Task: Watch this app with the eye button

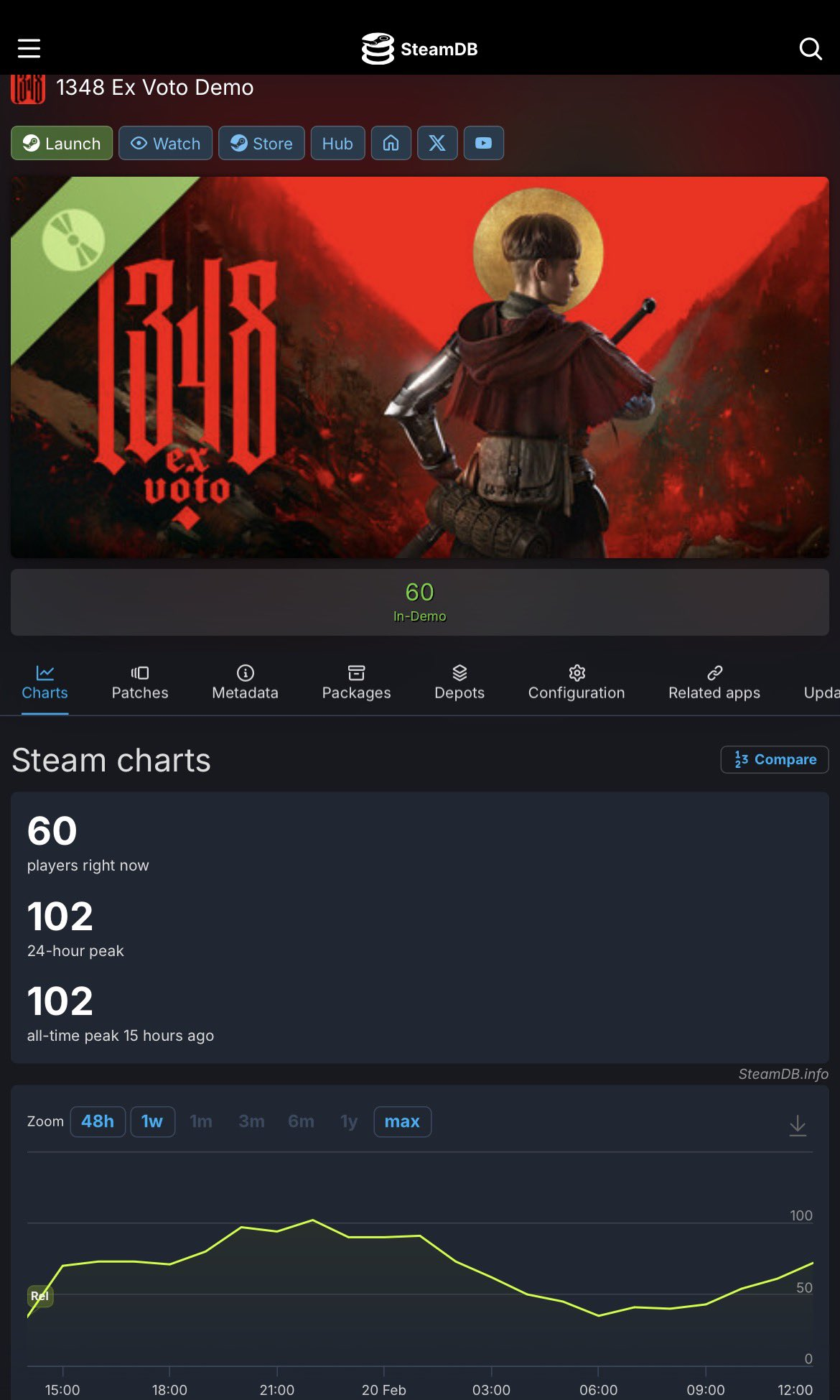Action: (x=165, y=143)
